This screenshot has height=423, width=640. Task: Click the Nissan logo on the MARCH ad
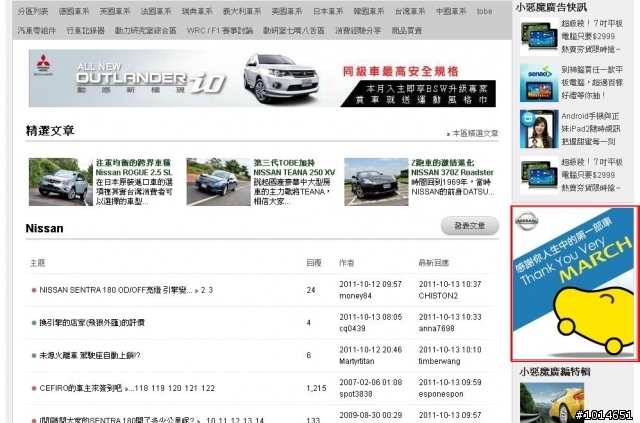pos(527,221)
